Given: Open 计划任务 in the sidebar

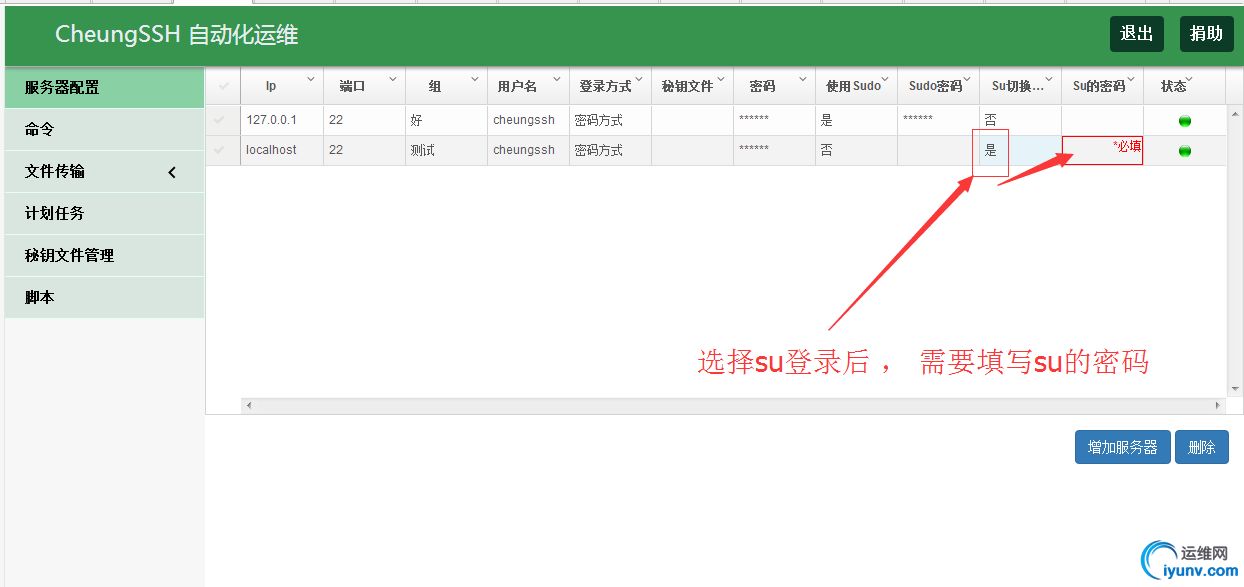Looking at the screenshot, I should click(104, 214).
